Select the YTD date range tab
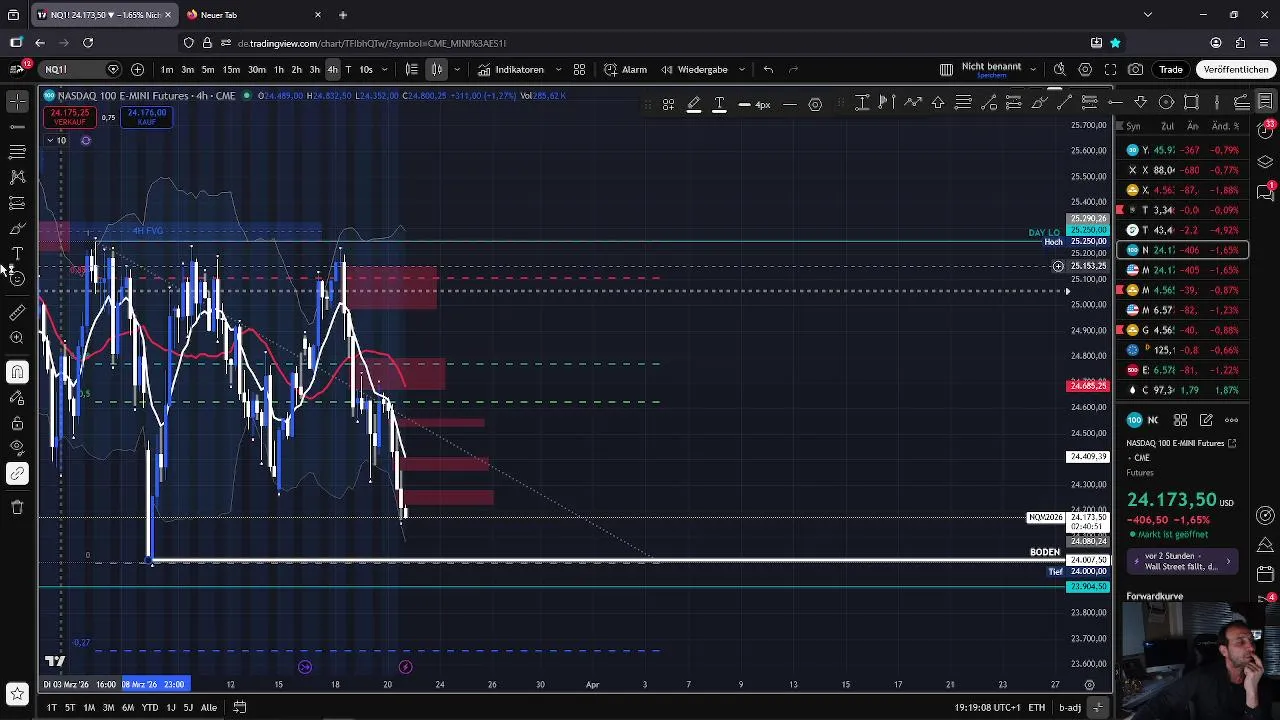Screen dimensions: 1280x720 pyautogui.click(x=149, y=707)
